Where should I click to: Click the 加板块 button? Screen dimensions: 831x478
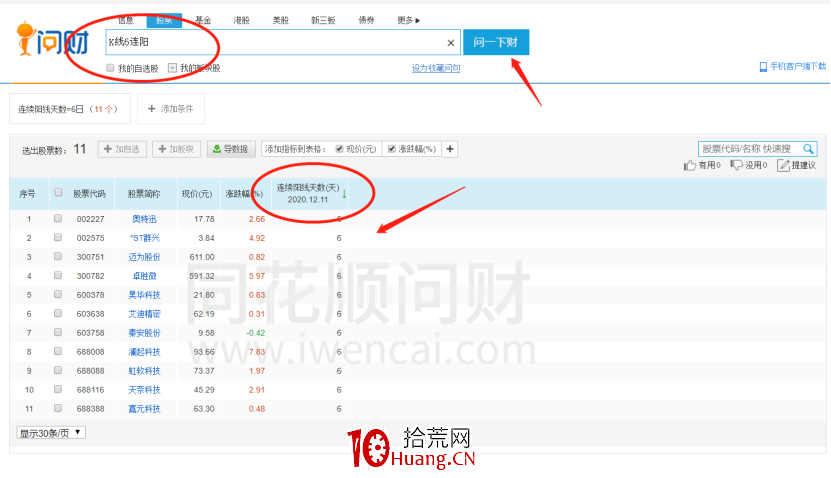(x=176, y=149)
